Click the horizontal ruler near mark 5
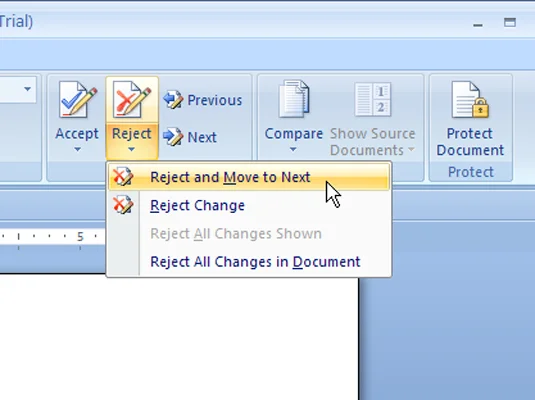This screenshot has height=400, width=535. pos(80,237)
